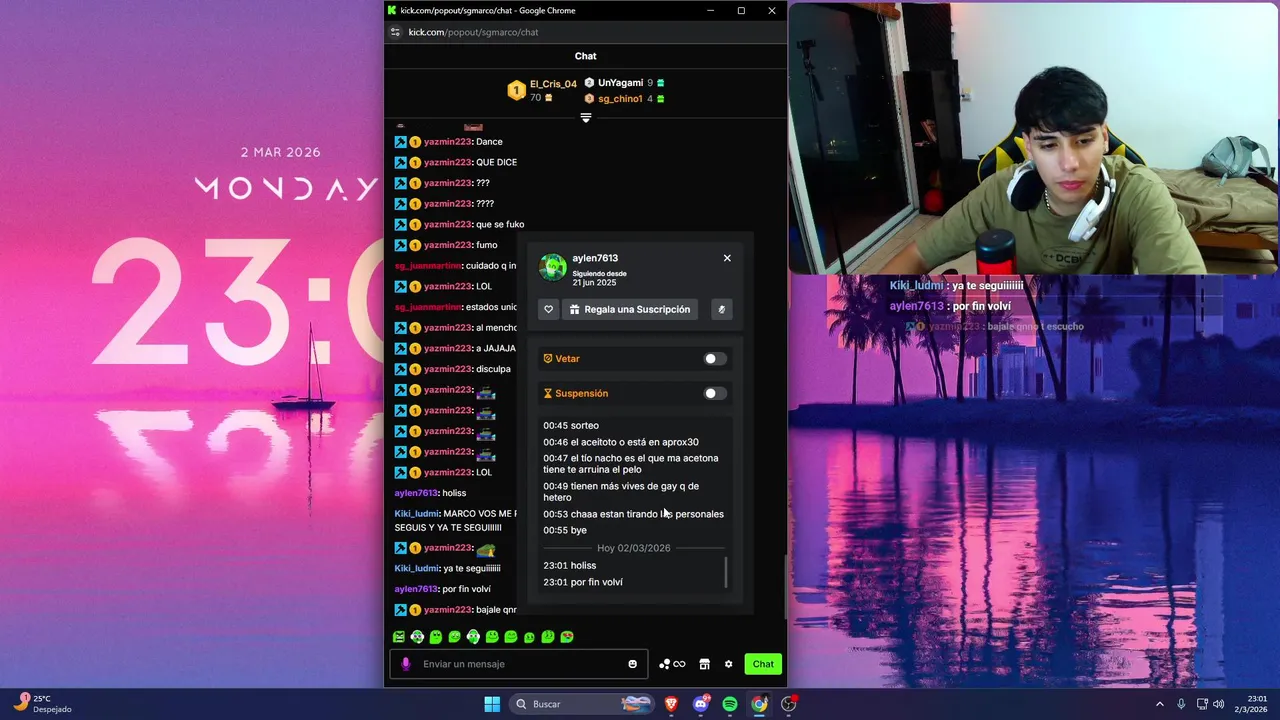Click the Chat header title
This screenshot has width=1280, height=720.
(x=586, y=56)
